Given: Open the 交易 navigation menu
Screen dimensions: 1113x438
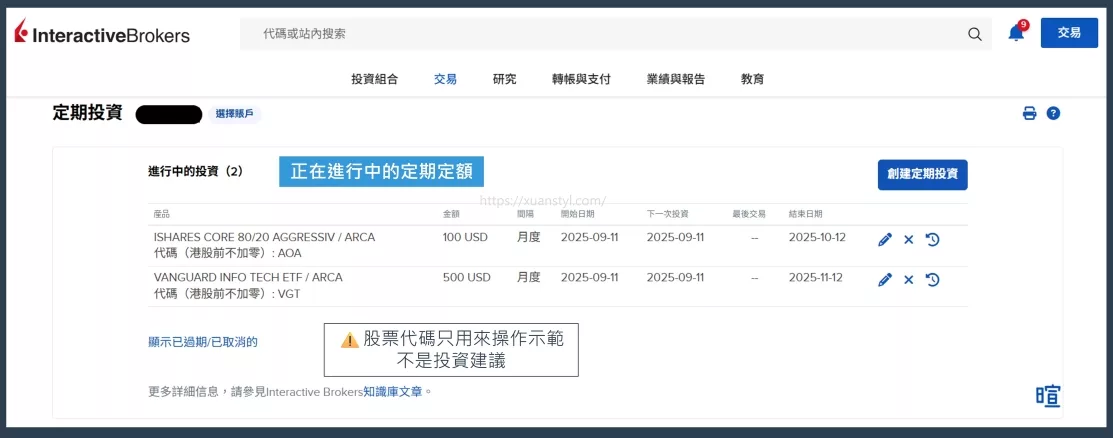Looking at the screenshot, I should click(x=445, y=80).
